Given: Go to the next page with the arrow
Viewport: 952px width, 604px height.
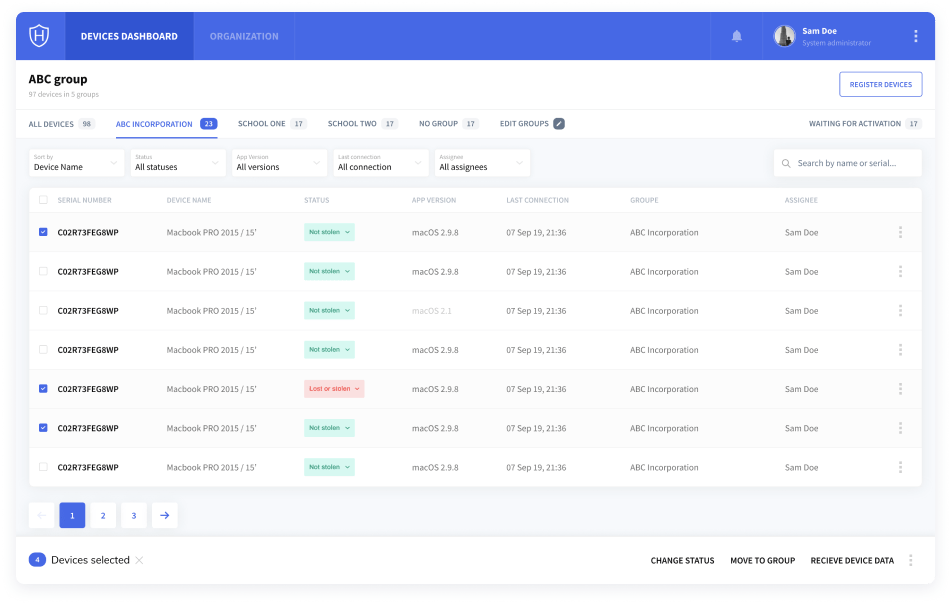Looking at the screenshot, I should [x=165, y=515].
